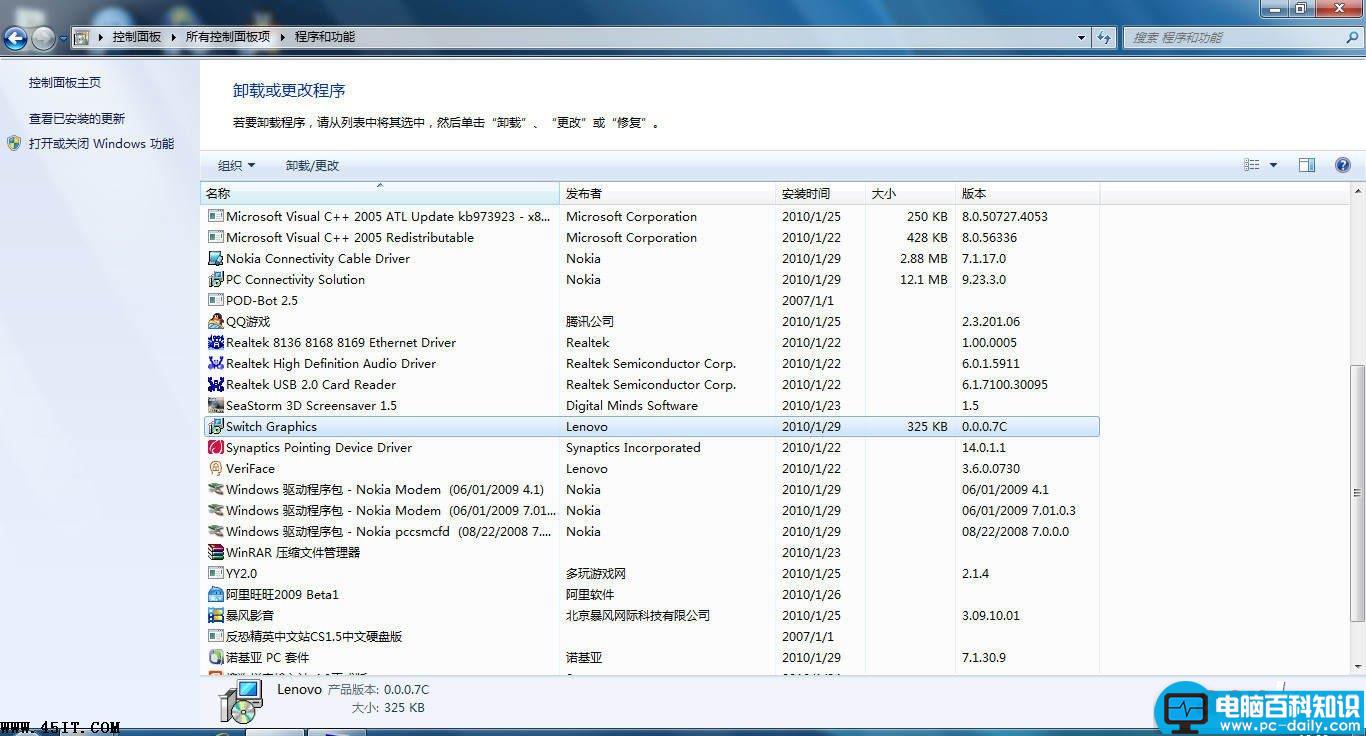Click the Realtek High Definition Audio Driver icon

tap(216, 363)
